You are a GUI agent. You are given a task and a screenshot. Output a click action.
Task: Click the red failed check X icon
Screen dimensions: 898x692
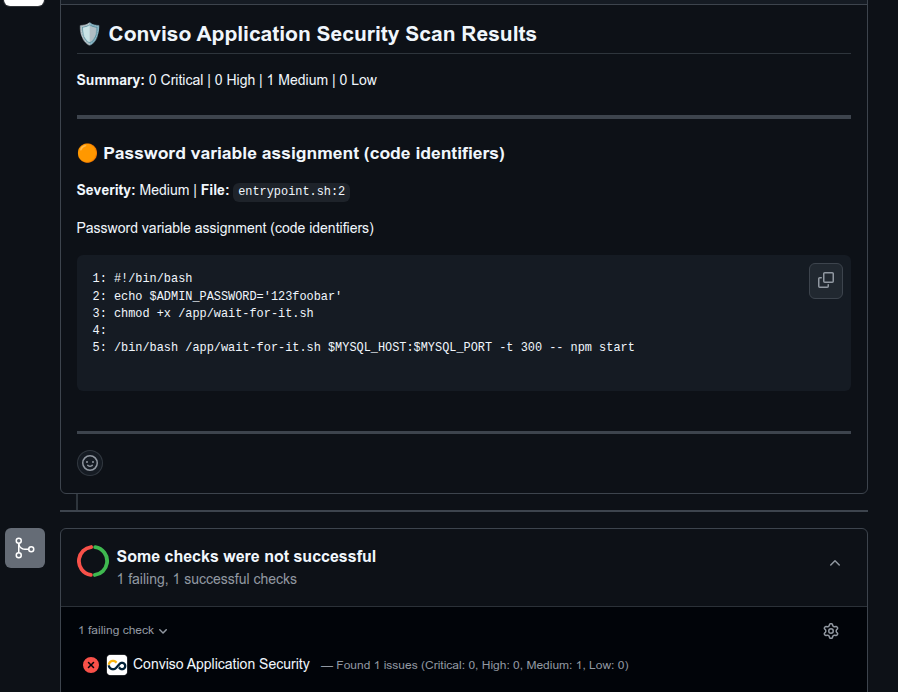pyautogui.click(x=91, y=665)
